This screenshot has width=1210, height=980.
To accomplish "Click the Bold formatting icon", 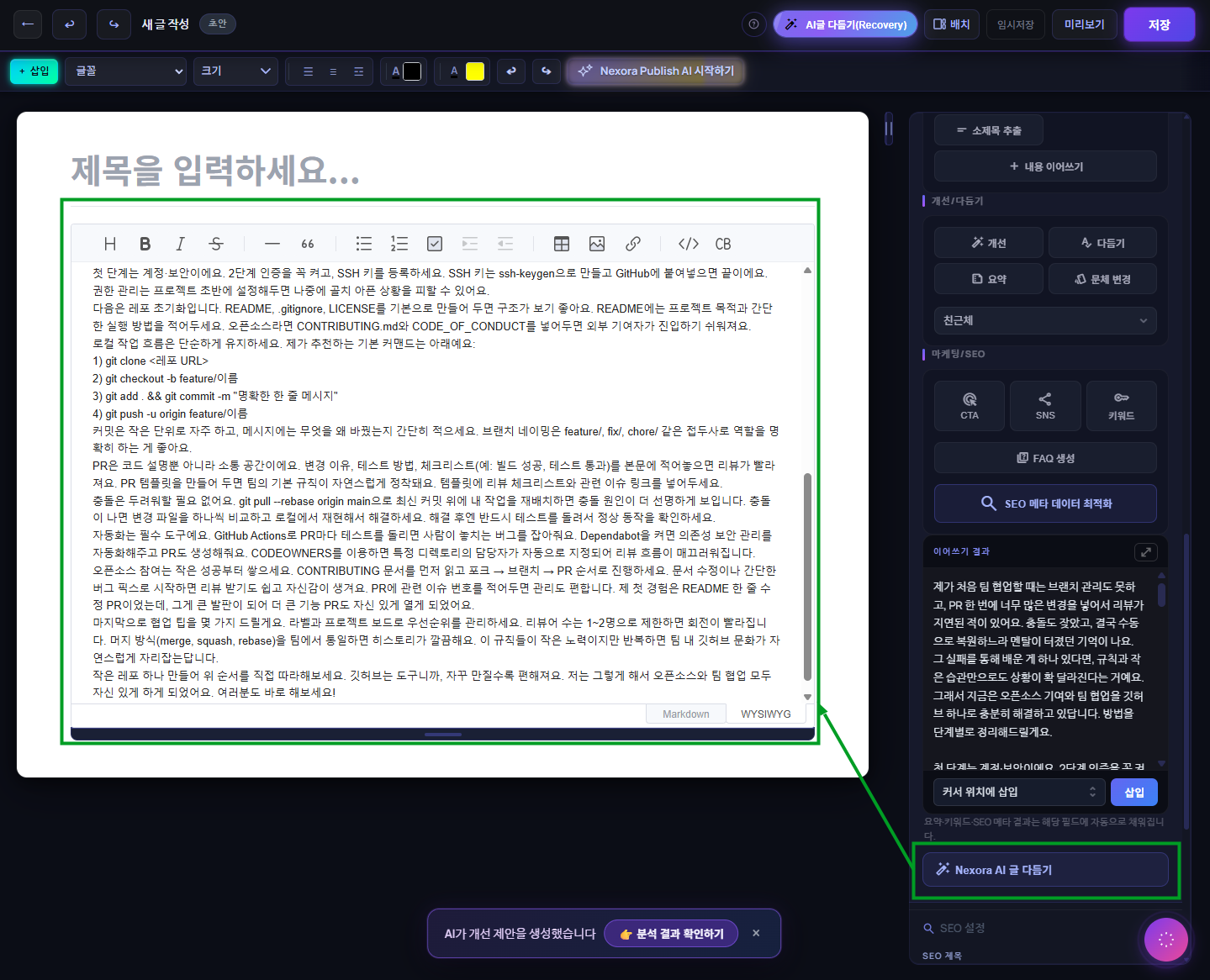I will coord(145,244).
